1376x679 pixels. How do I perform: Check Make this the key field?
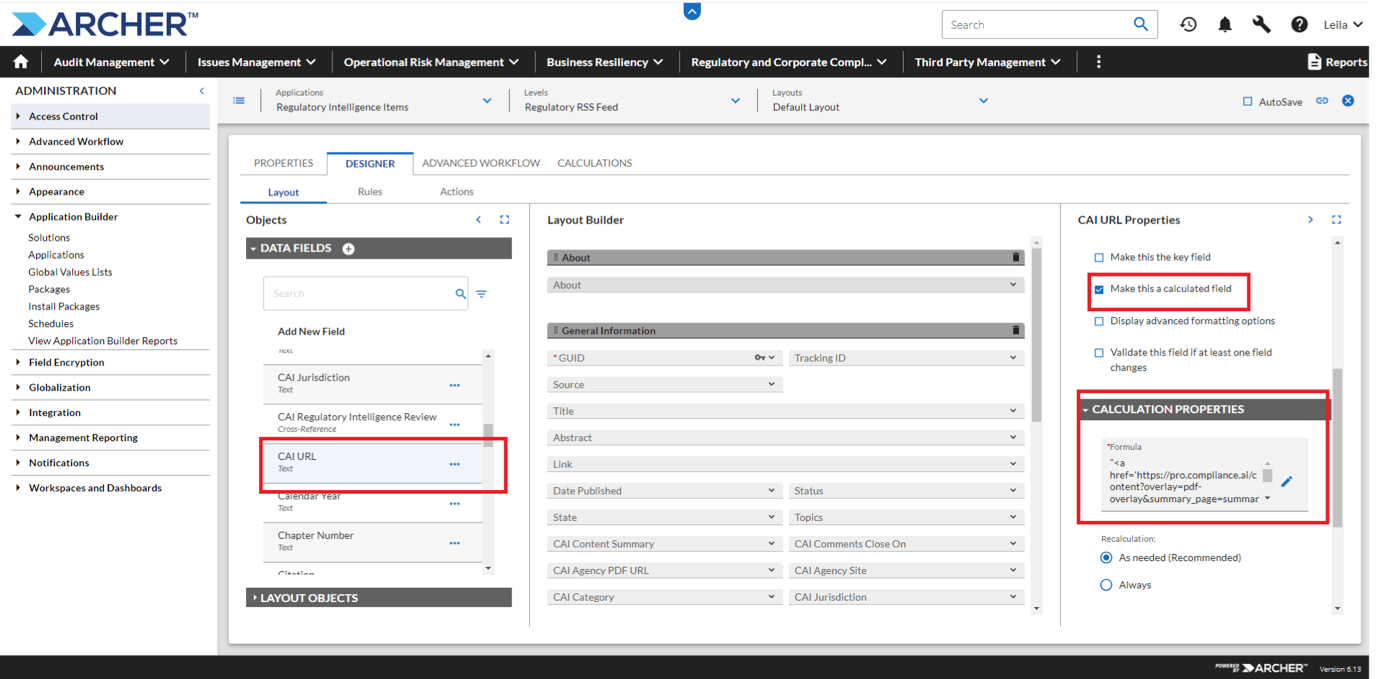pyautogui.click(x=1099, y=257)
